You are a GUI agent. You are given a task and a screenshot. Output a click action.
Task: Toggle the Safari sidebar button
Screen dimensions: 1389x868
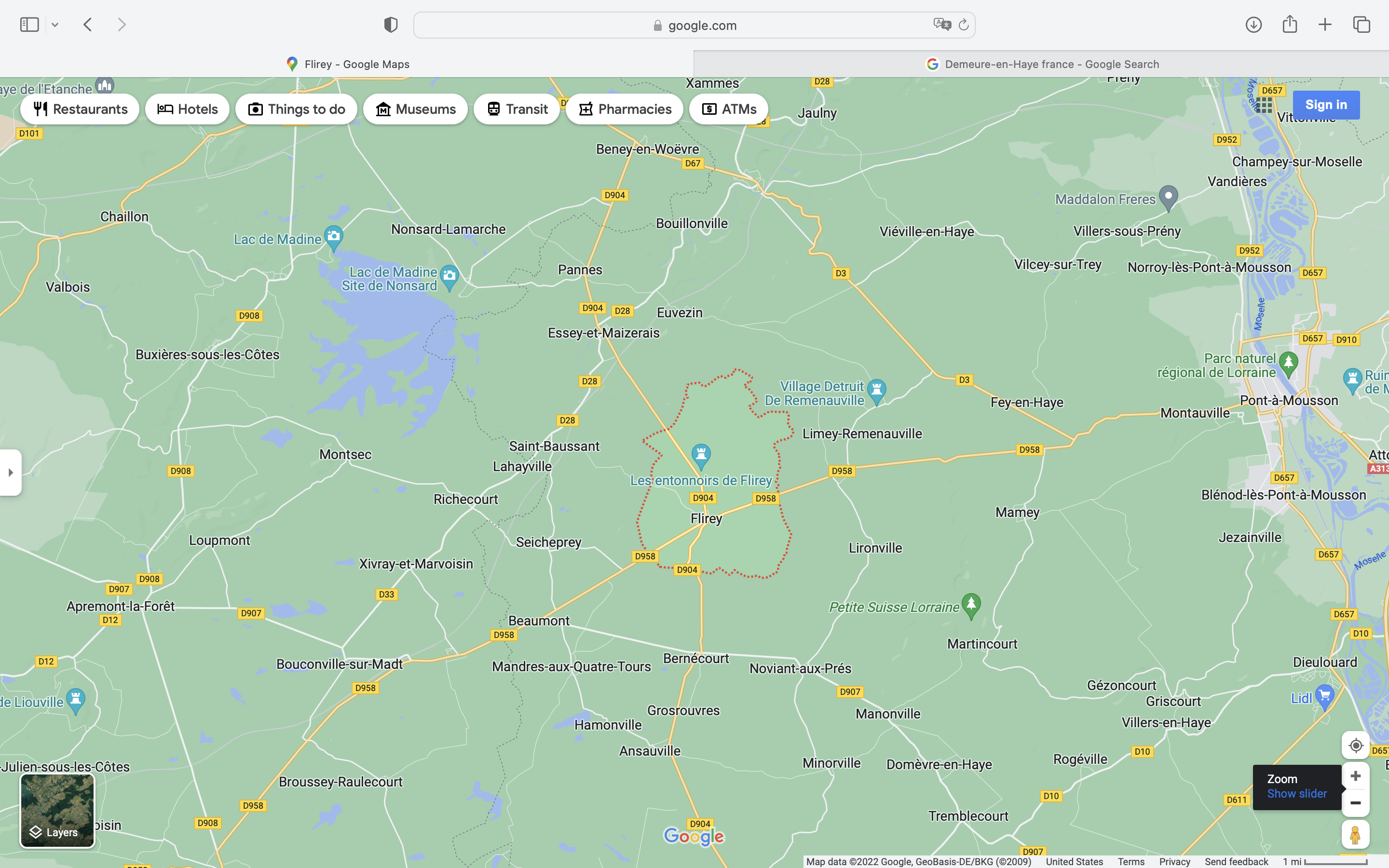[x=29, y=25]
